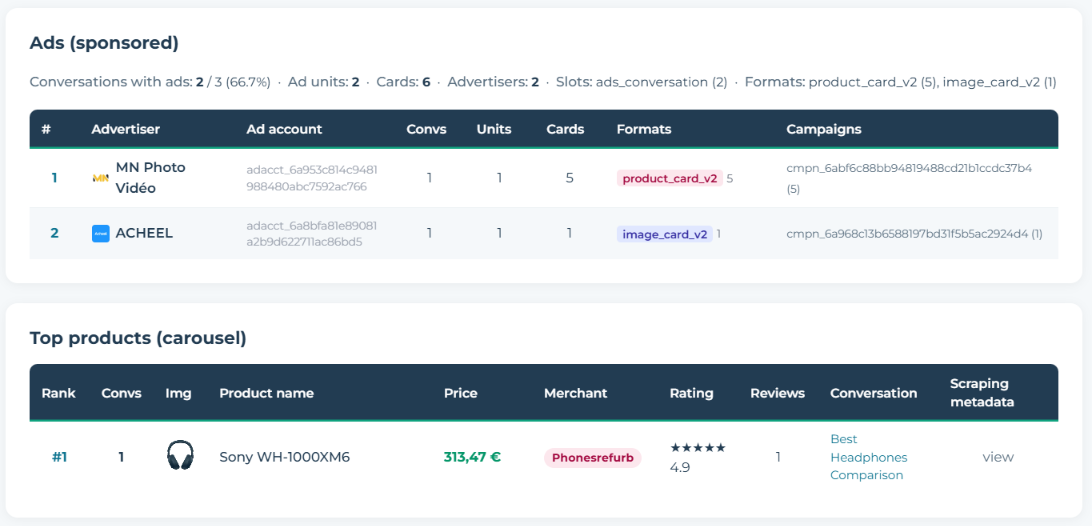1092x526 pixels.
Task: Click the image_card_v2 format badge
Action: coord(664,234)
